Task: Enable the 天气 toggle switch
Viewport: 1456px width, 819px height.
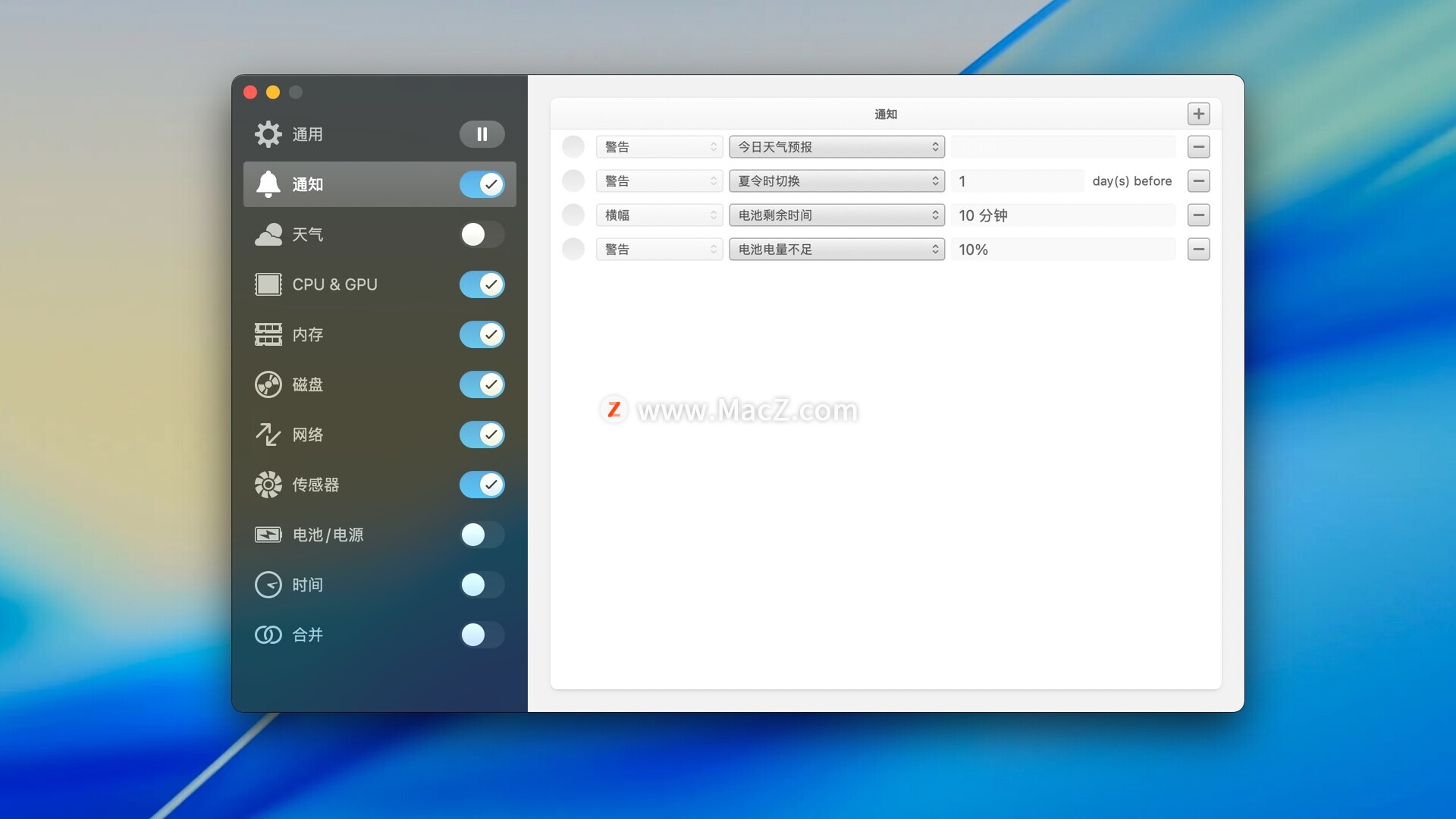Action: click(x=482, y=234)
